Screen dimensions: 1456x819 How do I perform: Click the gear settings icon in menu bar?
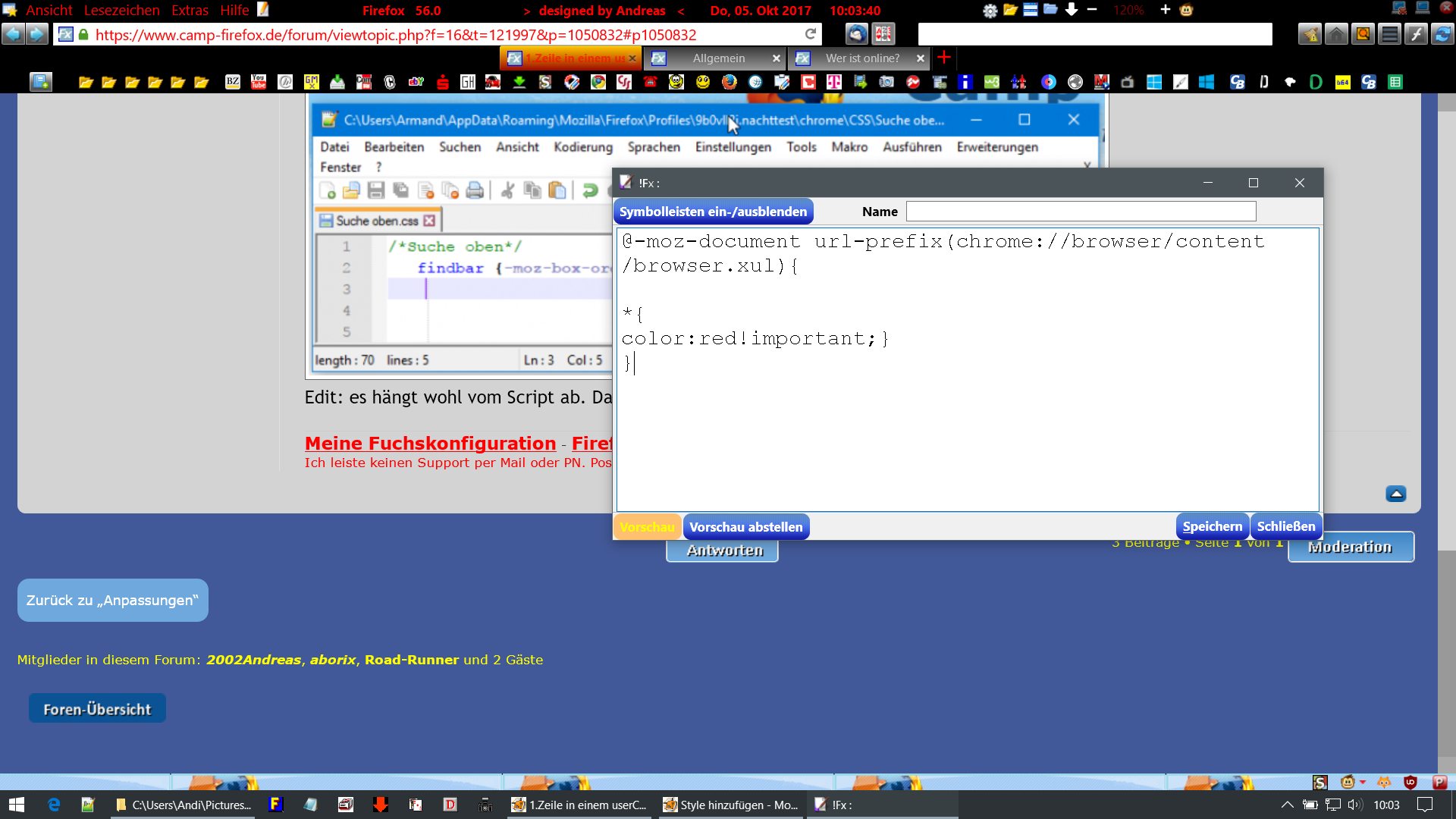click(x=990, y=11)
